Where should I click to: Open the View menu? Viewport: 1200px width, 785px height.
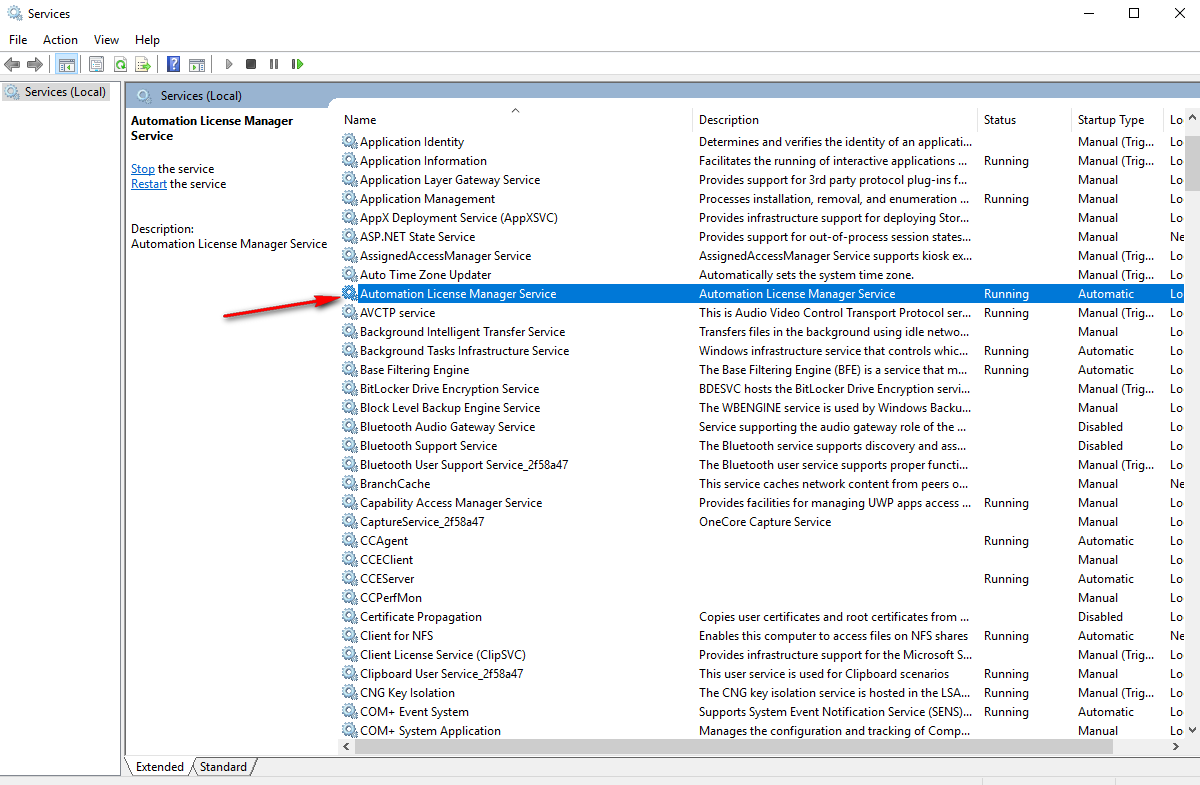(x=106, y=40)
